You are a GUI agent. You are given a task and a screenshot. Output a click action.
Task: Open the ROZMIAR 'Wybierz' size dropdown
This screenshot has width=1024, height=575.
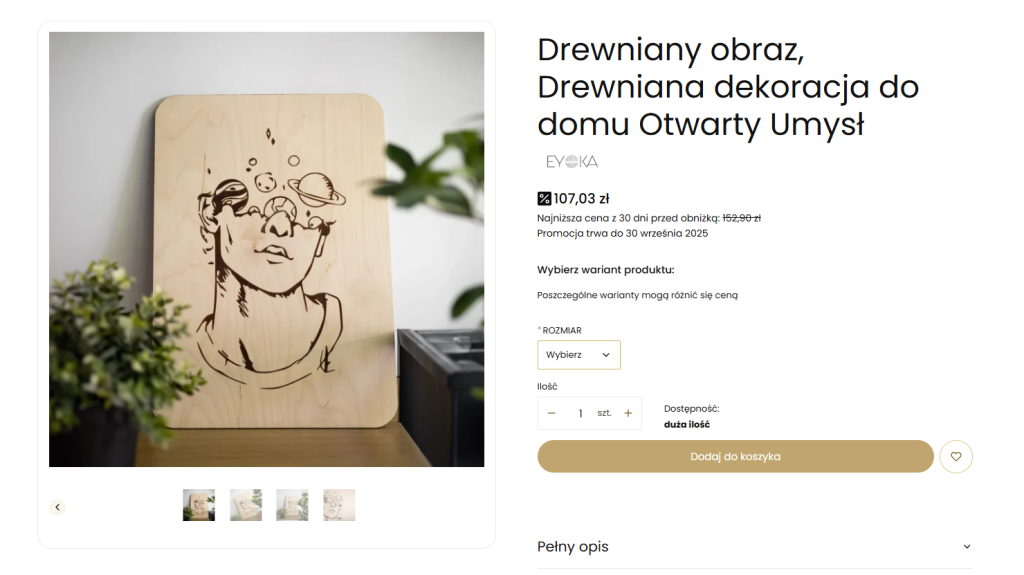click(579, 355)
